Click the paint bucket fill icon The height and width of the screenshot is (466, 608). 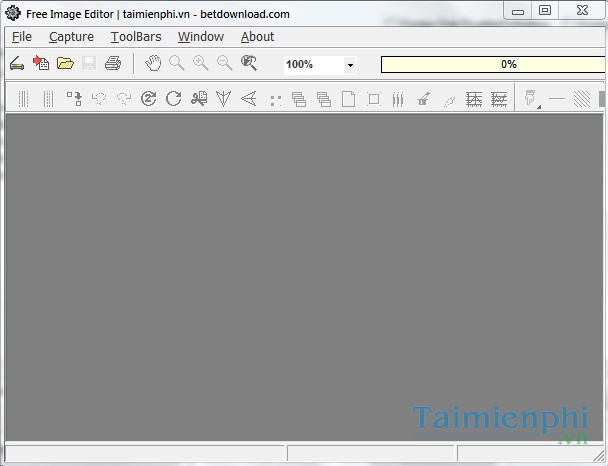point(423,99)
